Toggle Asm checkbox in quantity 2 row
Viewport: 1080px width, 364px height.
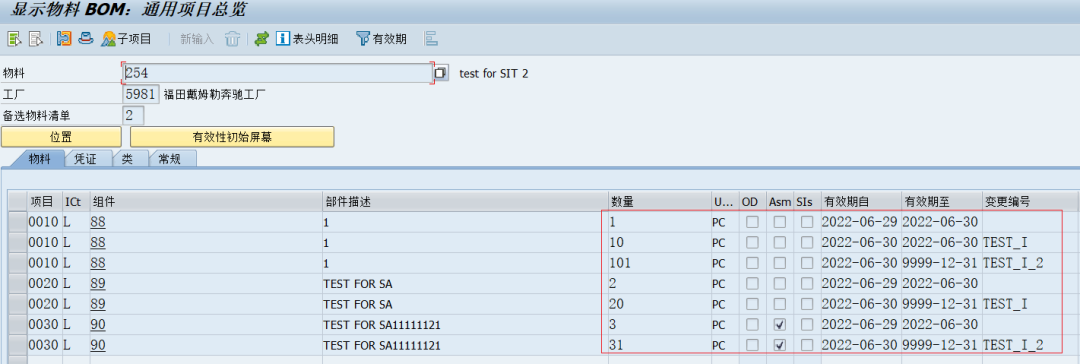(x=780, y=284)
